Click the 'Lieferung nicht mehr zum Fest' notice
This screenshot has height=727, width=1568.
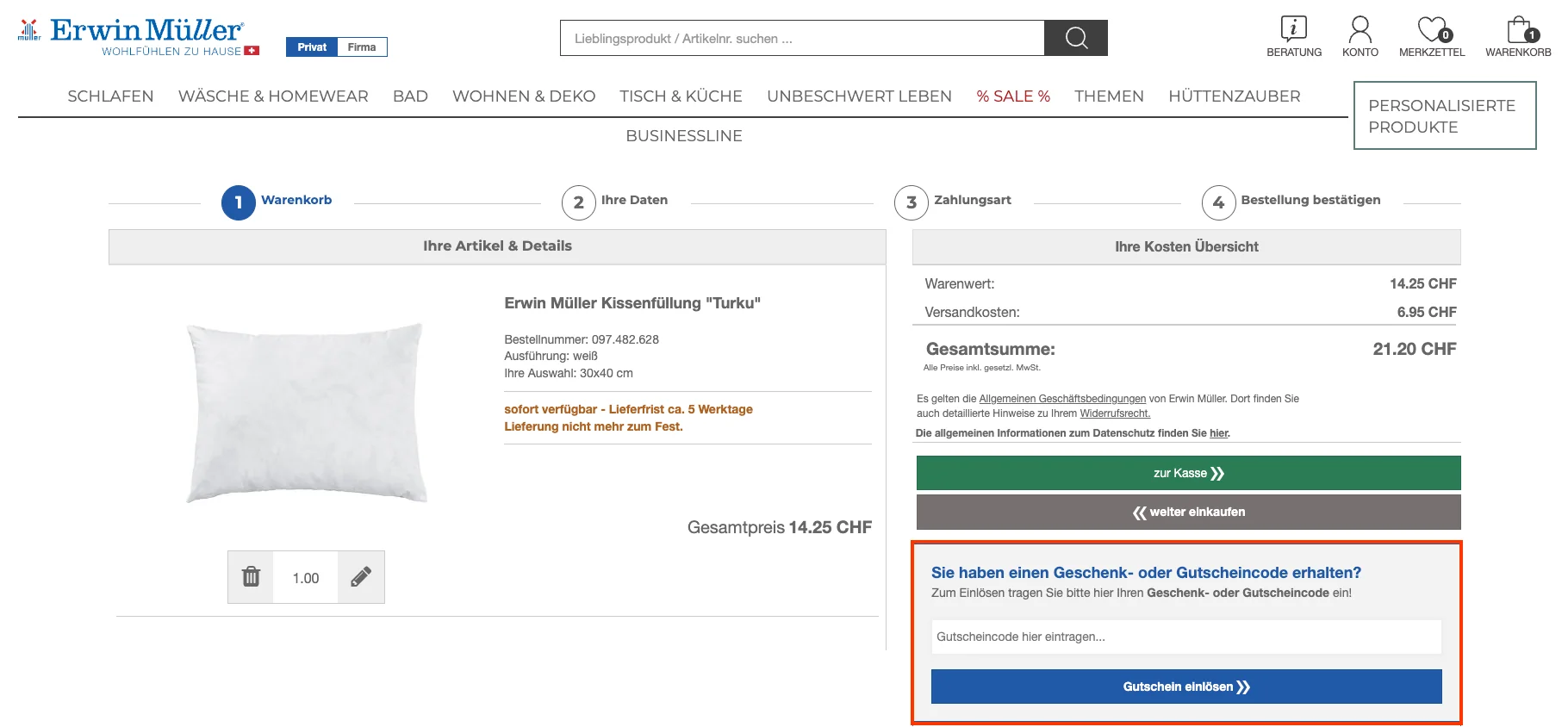pos(594,426)
